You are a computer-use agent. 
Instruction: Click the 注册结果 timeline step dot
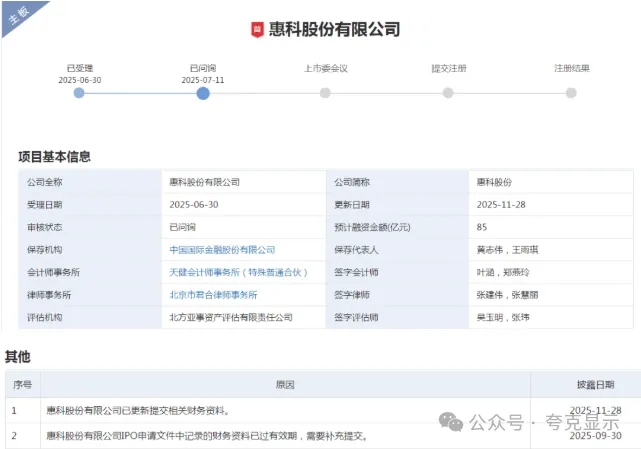tap(571, 93)
